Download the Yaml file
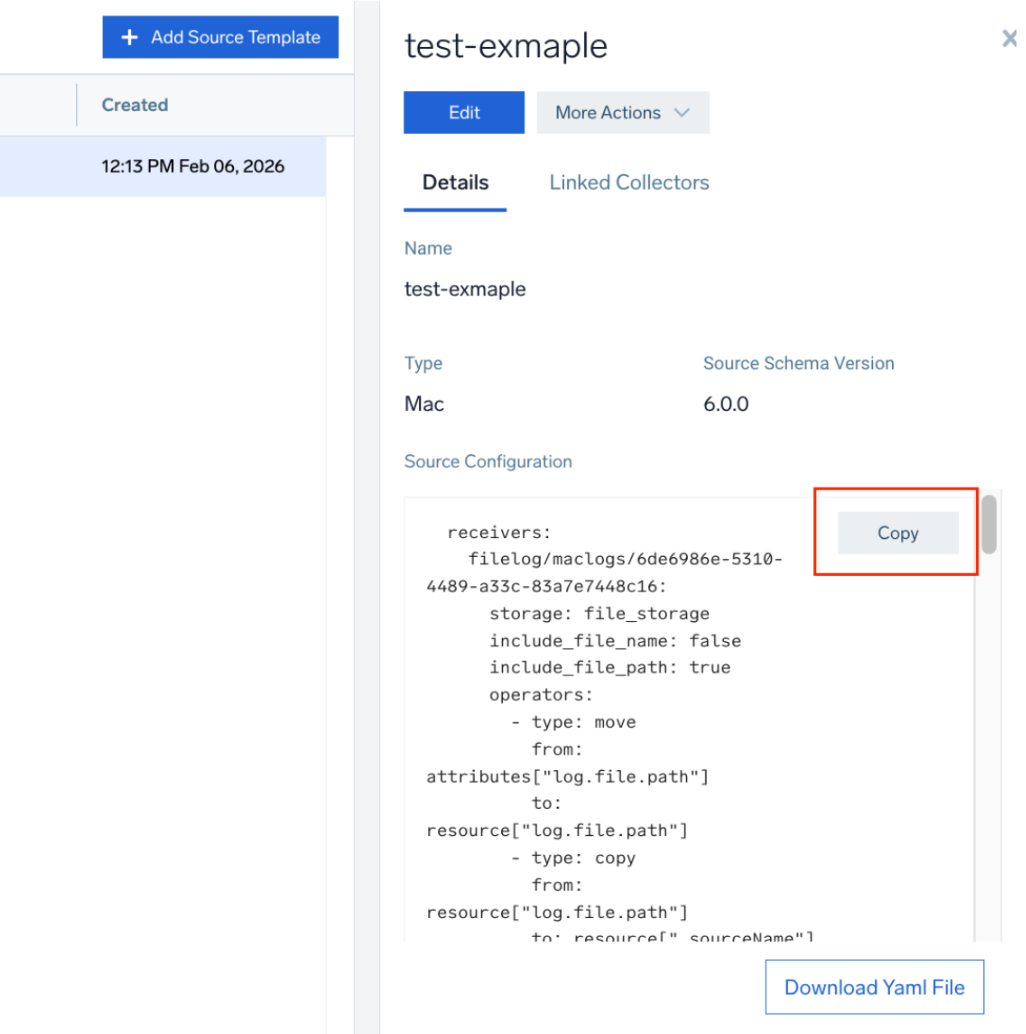The width and height of the screenshot is (1026, 1034). point(874,988)
